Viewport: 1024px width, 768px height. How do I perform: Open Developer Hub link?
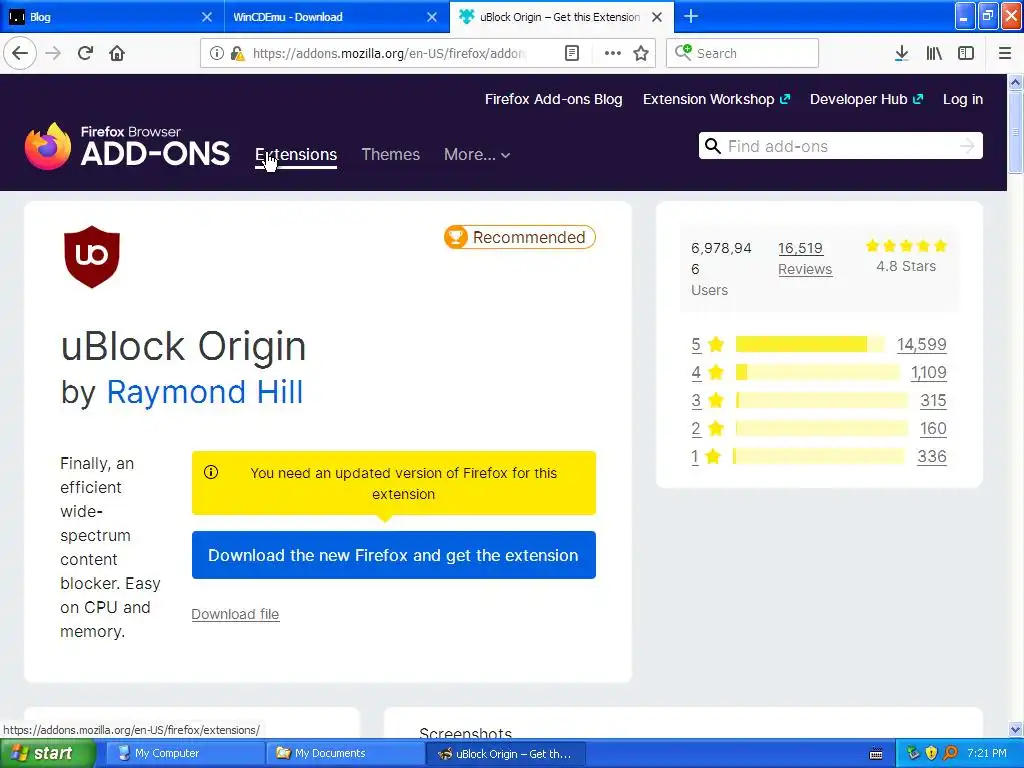tap(866, 99)
